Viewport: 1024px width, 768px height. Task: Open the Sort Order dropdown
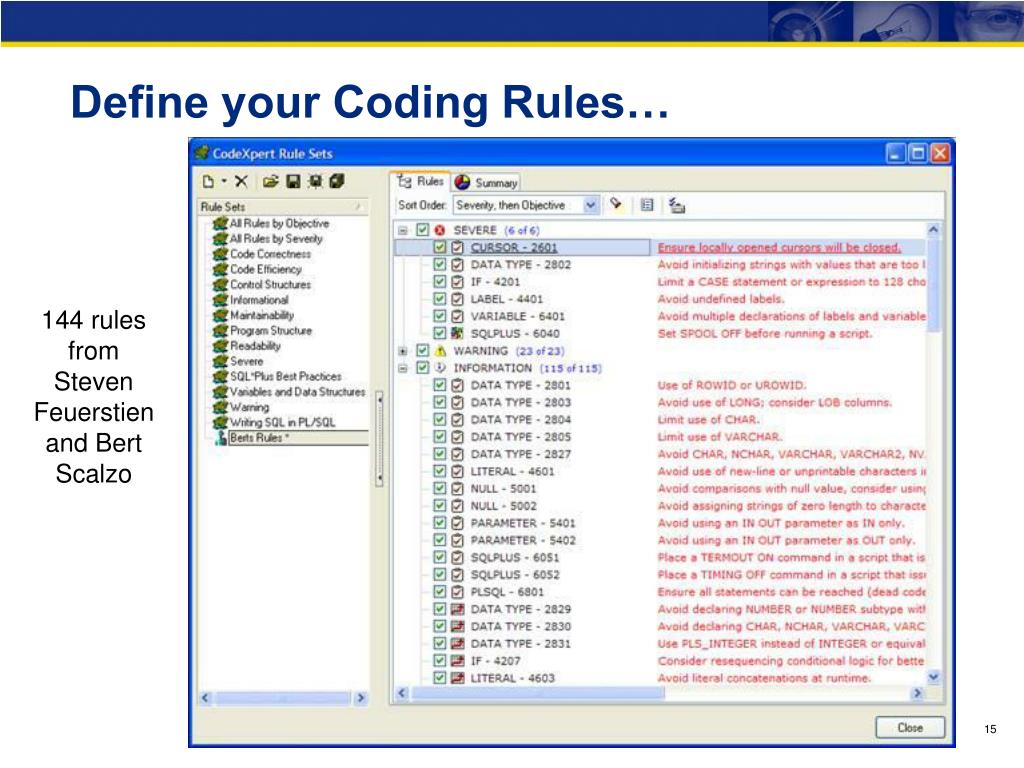590,205
